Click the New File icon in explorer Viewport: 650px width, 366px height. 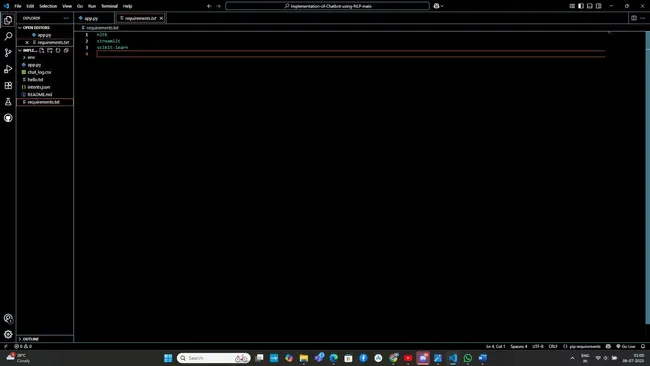42,51
